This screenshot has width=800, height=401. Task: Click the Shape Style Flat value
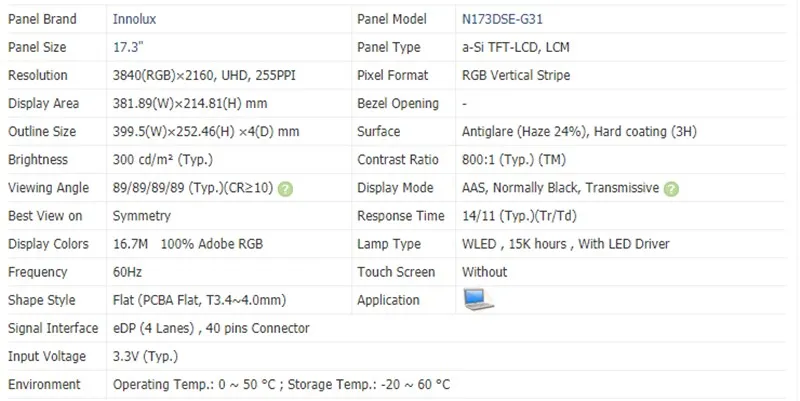199,300
